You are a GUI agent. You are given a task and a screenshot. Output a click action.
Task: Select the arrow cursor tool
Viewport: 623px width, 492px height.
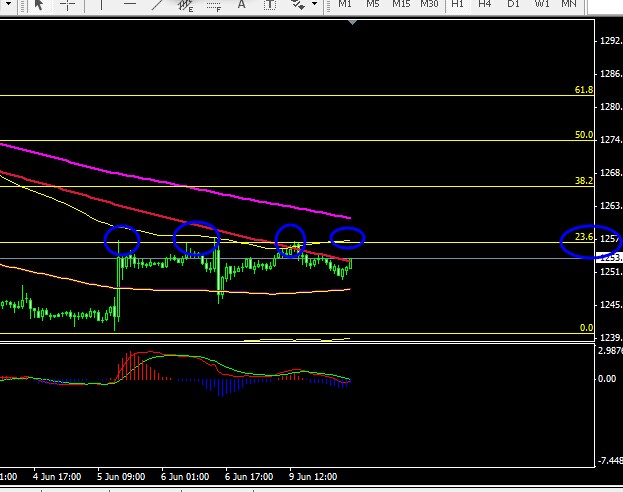point(39,5)
